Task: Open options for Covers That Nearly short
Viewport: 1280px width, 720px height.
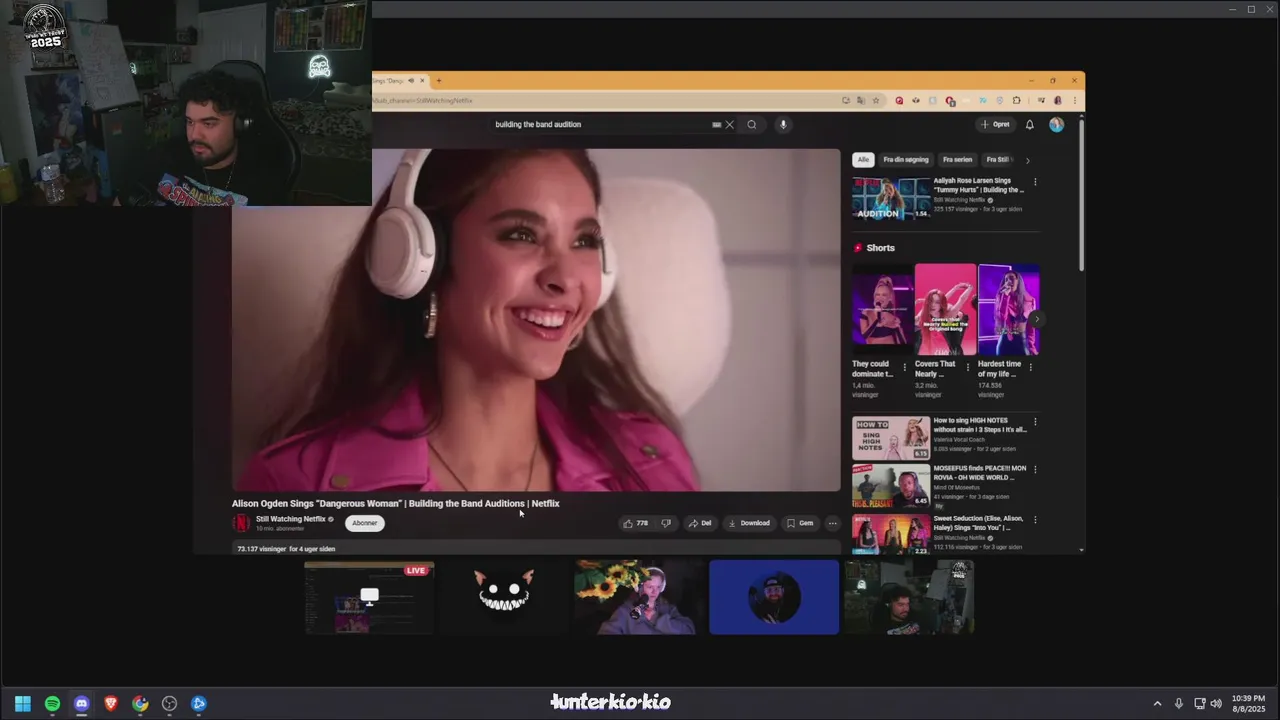Action: (968, 367)
